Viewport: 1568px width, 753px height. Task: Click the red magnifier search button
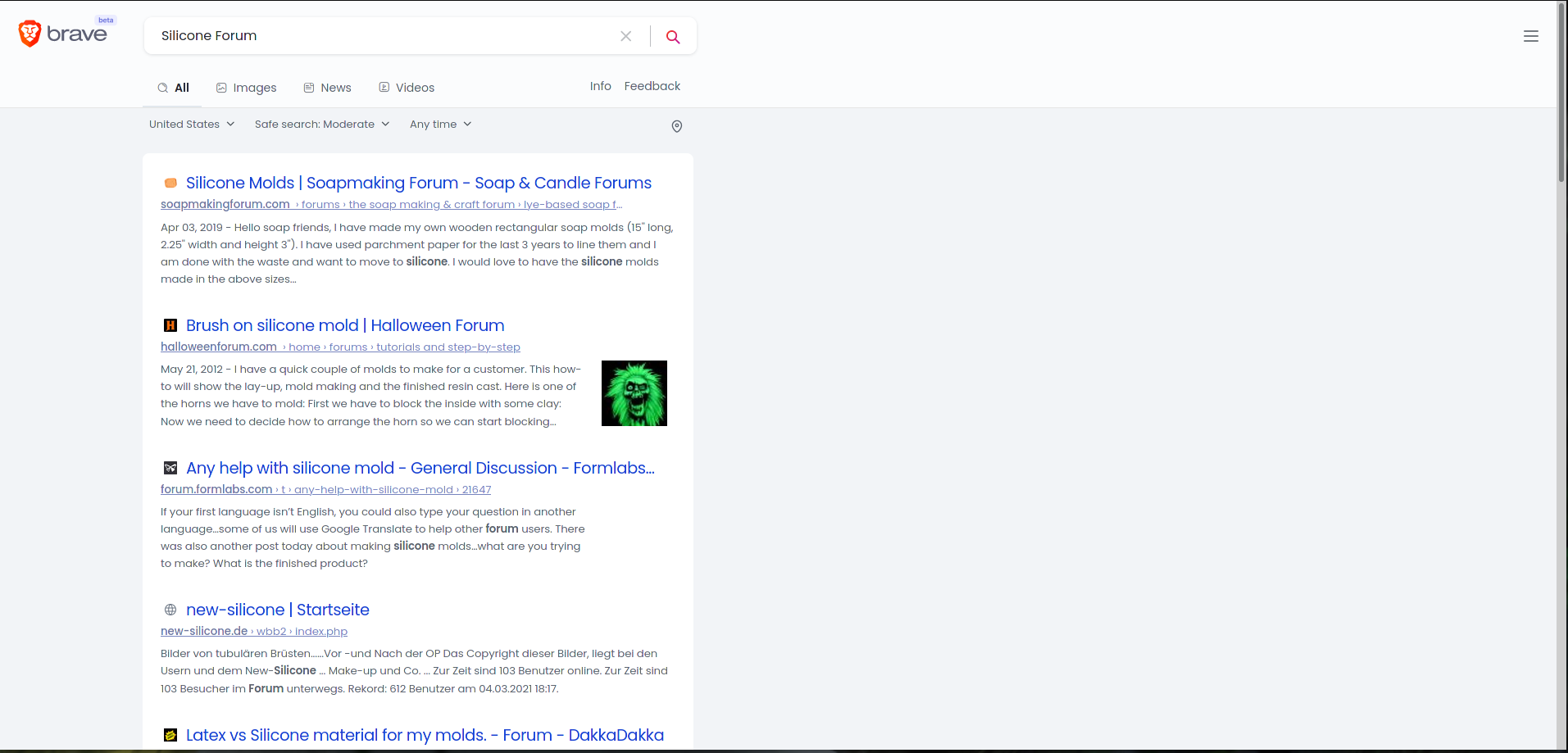coord(673,36)
